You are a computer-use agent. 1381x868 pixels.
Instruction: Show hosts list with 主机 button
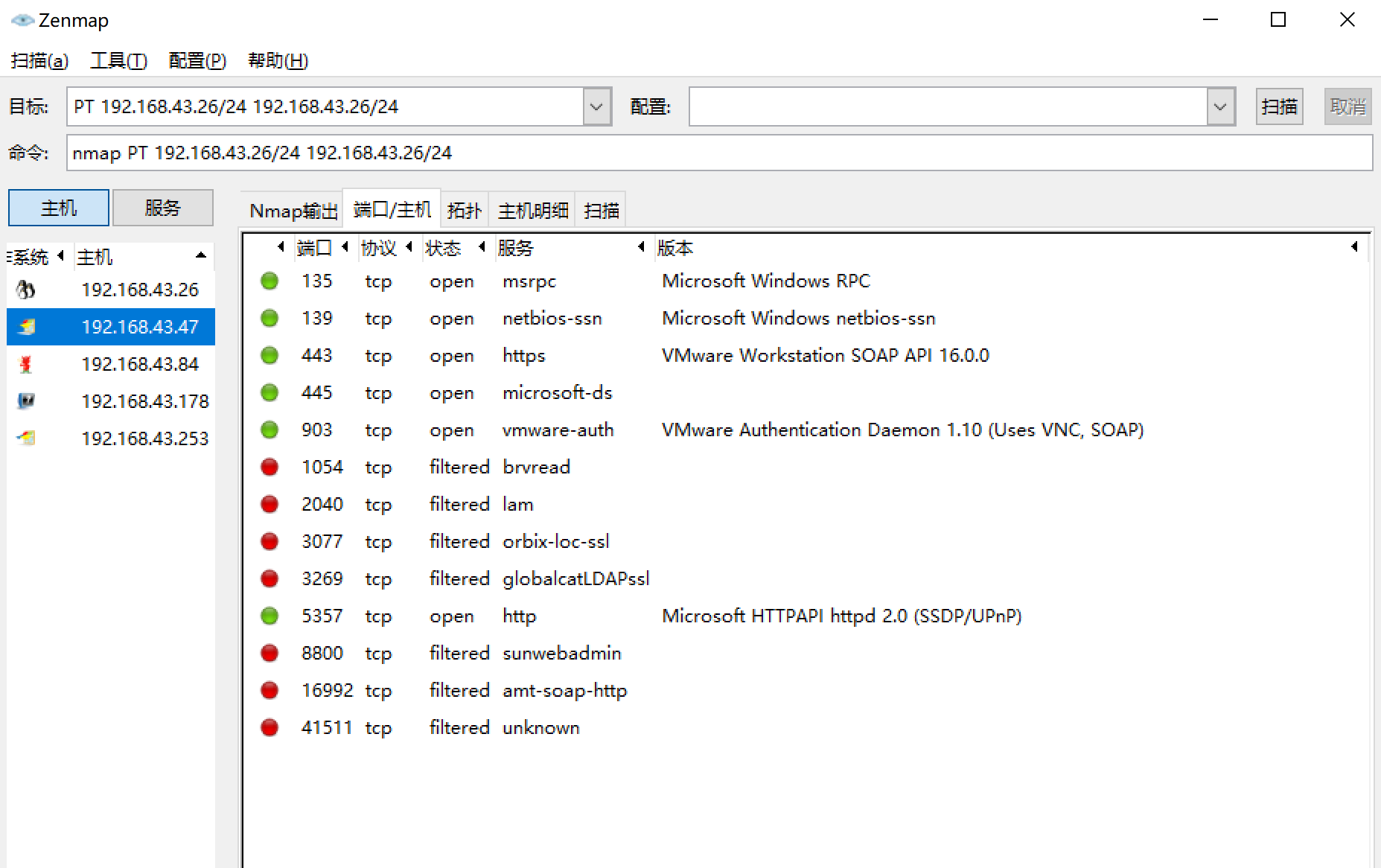59,208
